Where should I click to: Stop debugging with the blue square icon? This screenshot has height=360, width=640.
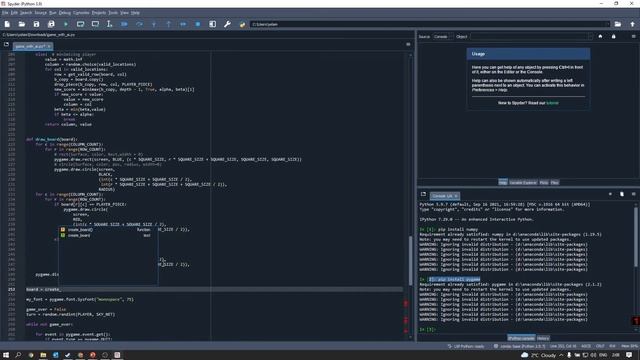(x=198, y=24)
